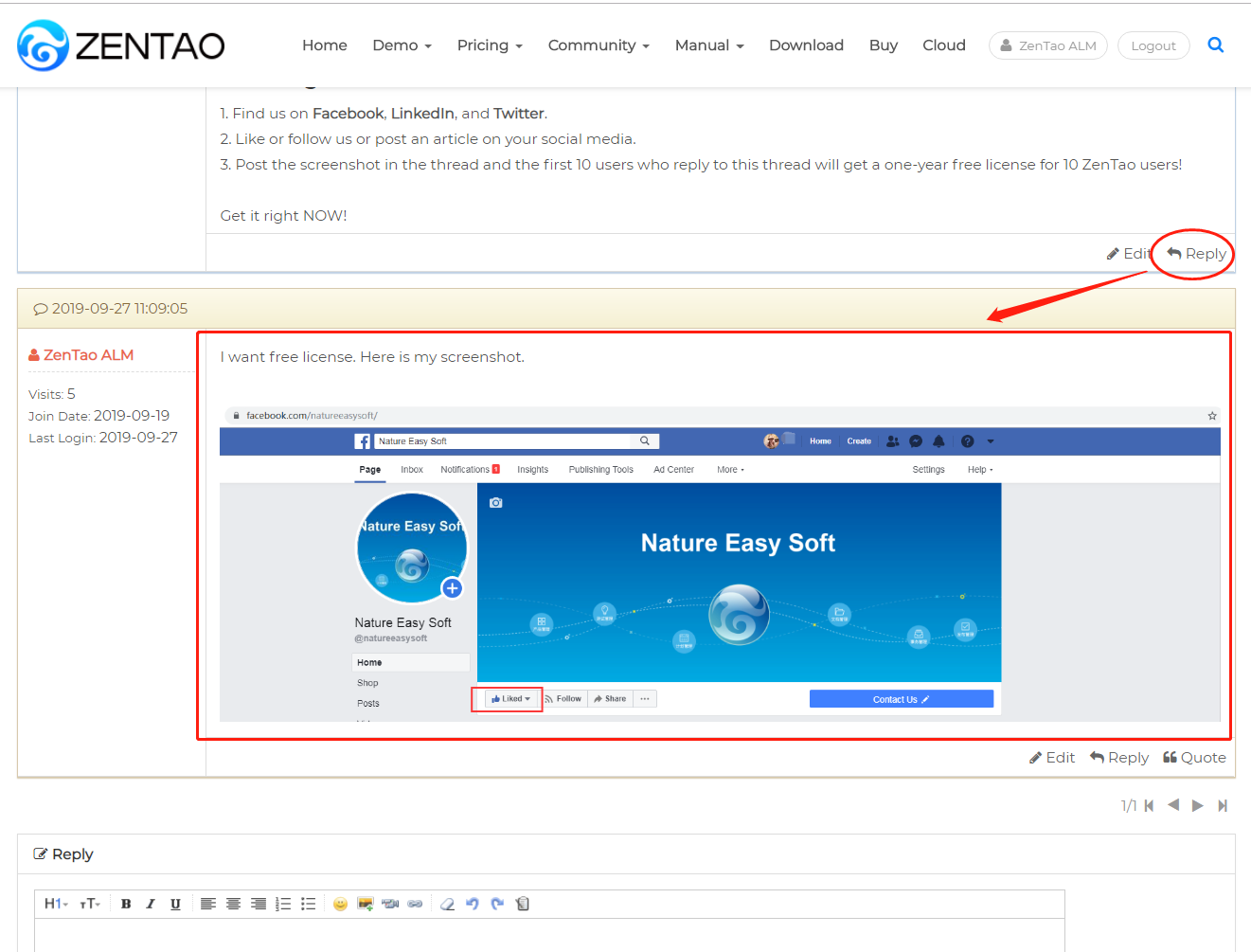Click the paste clipboard icon in editor
The height and width of the screenshot is (952, 1251).
tap(523, 904)
